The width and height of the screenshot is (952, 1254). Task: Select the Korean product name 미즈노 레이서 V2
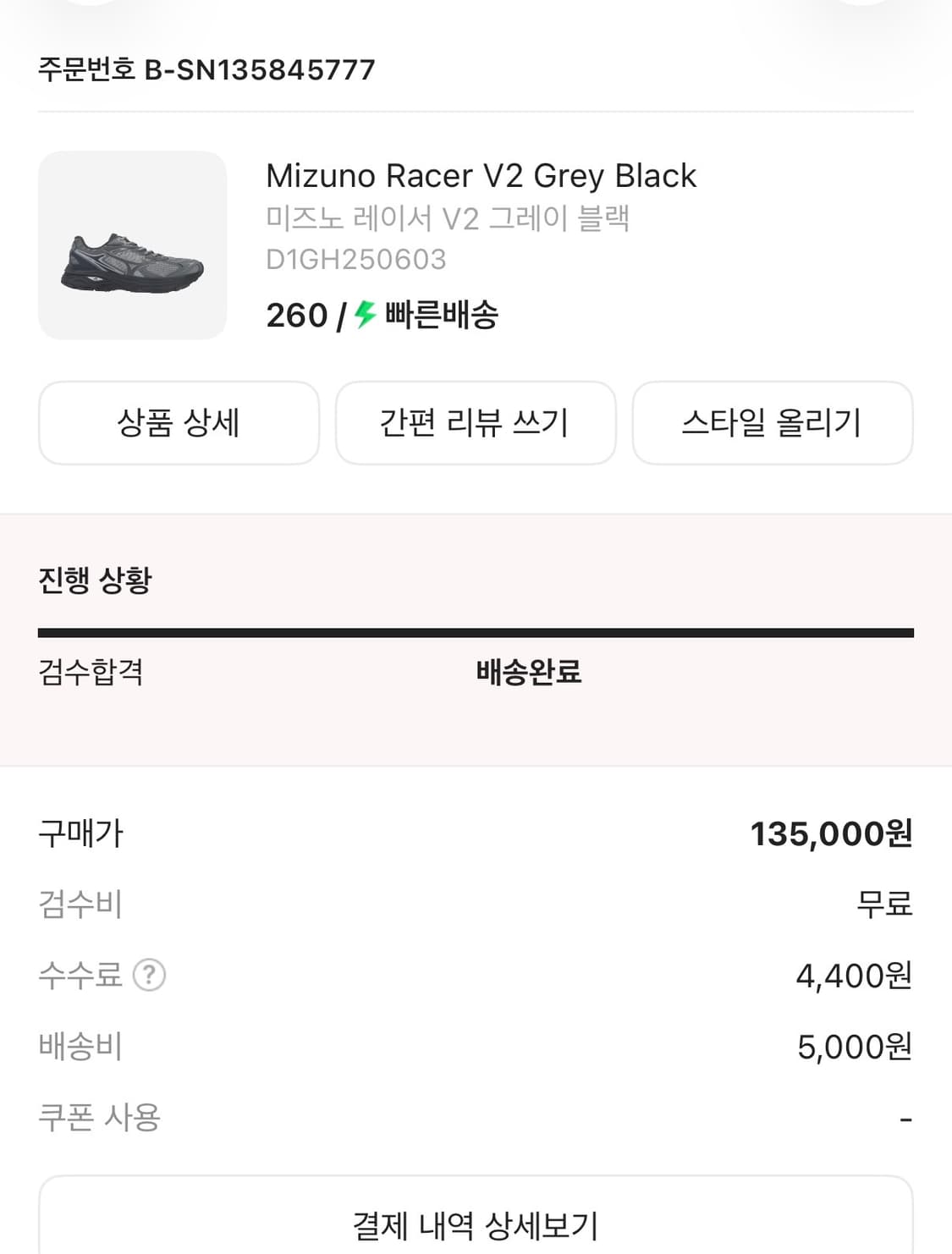coord(447,218)
